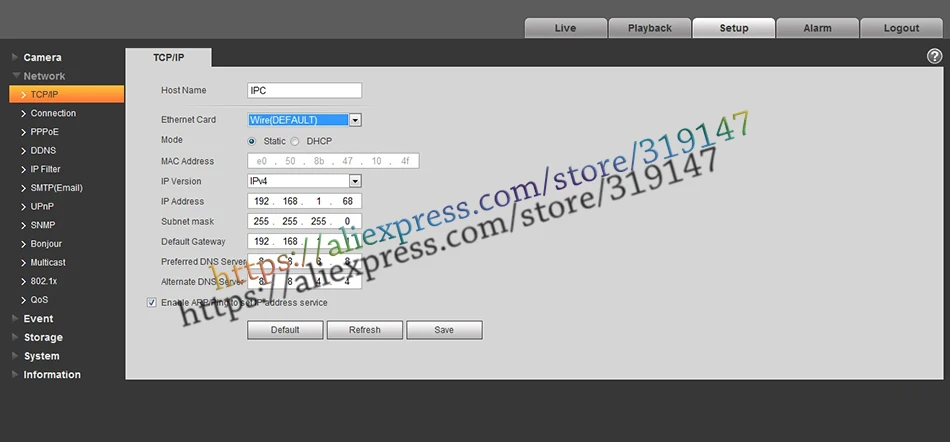Click the Logout tab
Screen dimensions: 950x442
902,28
